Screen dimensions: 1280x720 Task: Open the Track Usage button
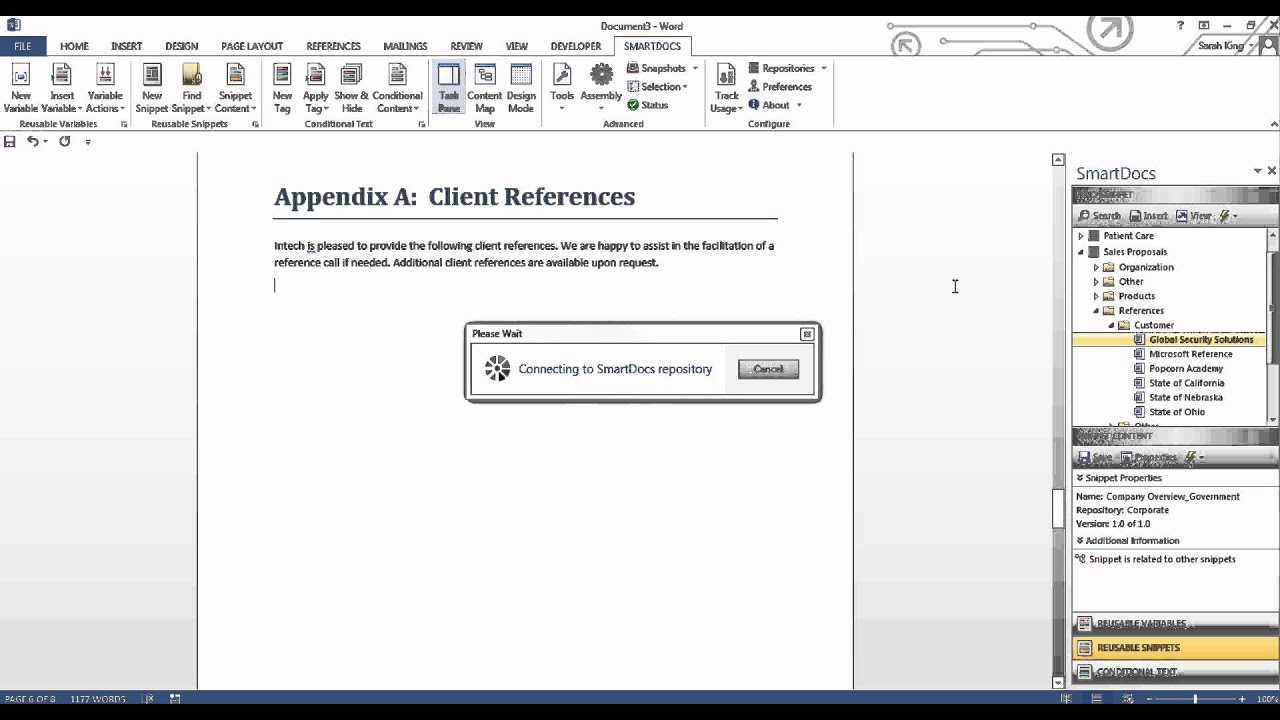727,89
